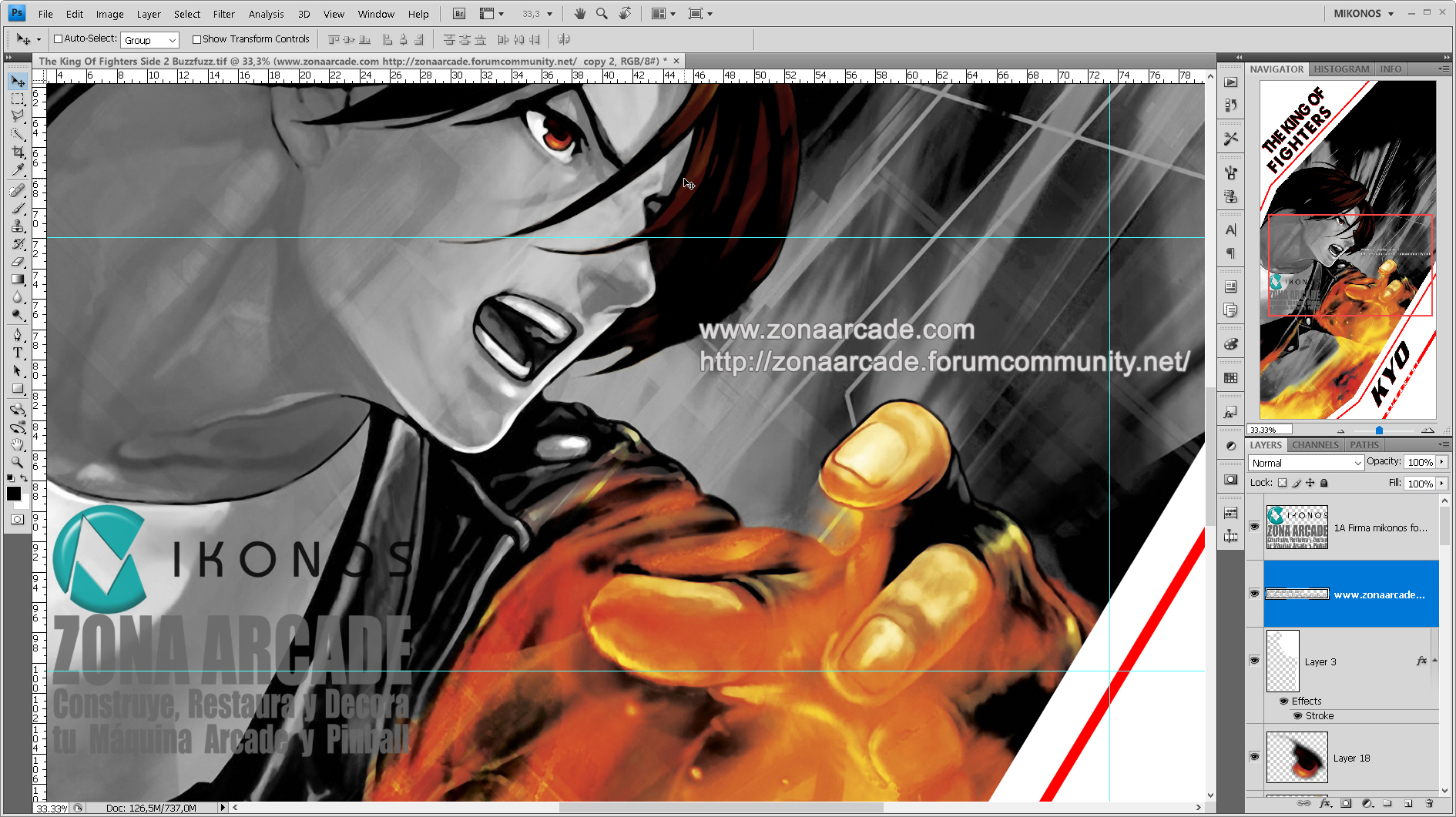Open the layer style fx menu
This screenshot has width=1456, height=817.
[1325, 803]
